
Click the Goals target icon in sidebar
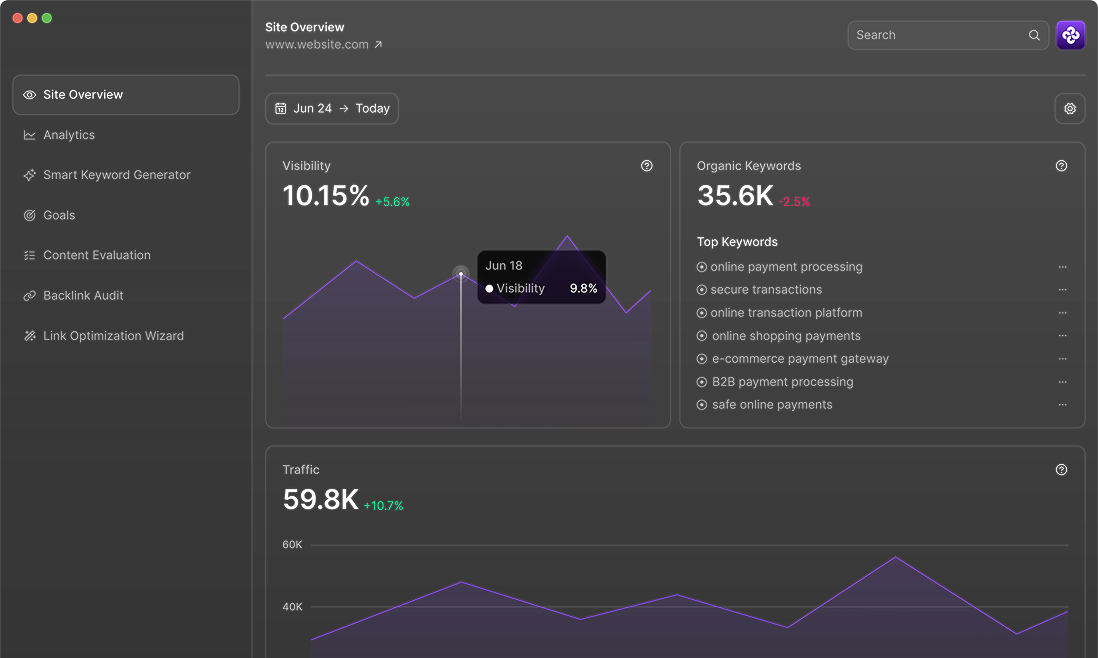30,215
